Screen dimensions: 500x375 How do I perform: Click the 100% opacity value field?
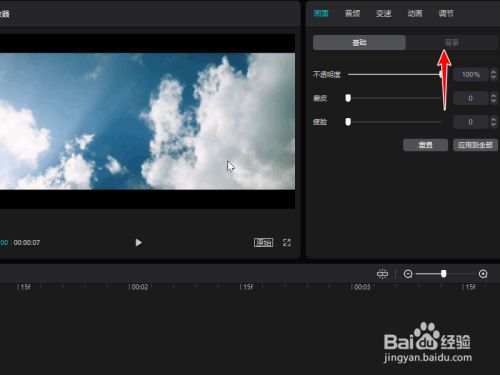point(471,74)
